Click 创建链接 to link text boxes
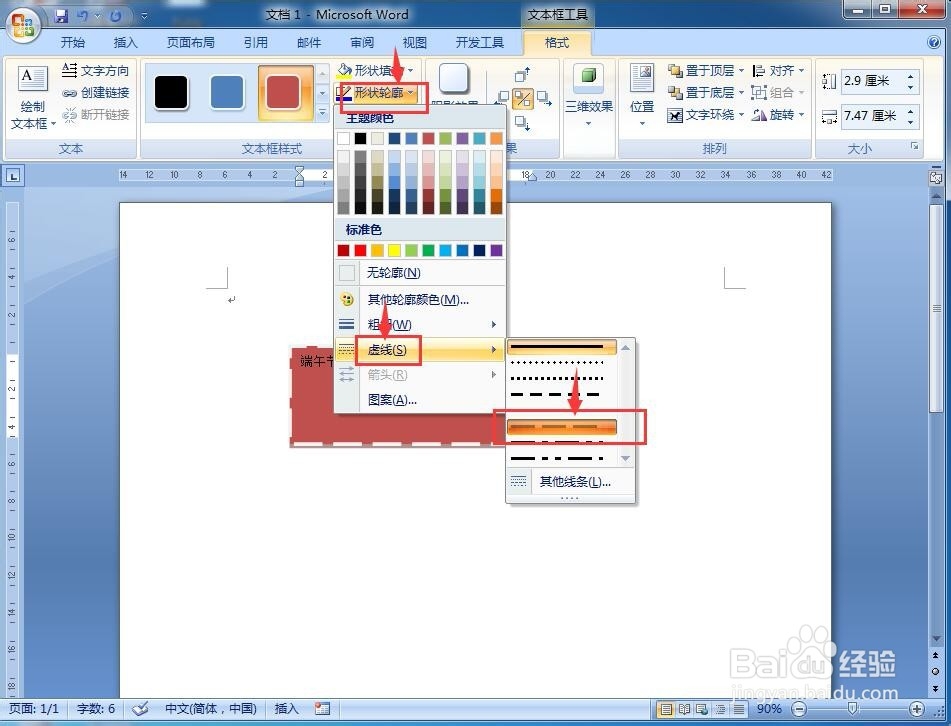Viewport: 951px width, 726px height. (96, 93)
